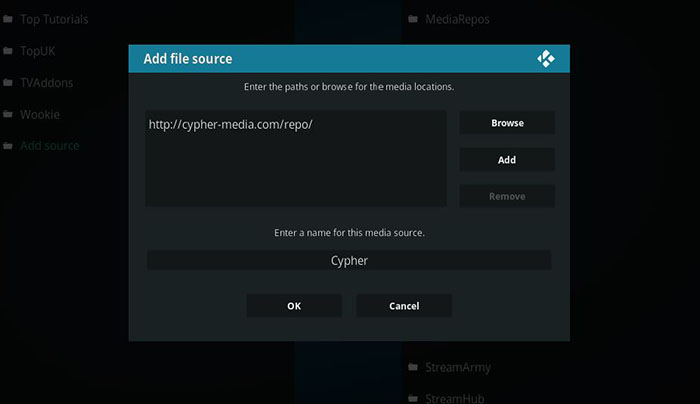Click the Browse button

tap(507, 123)
